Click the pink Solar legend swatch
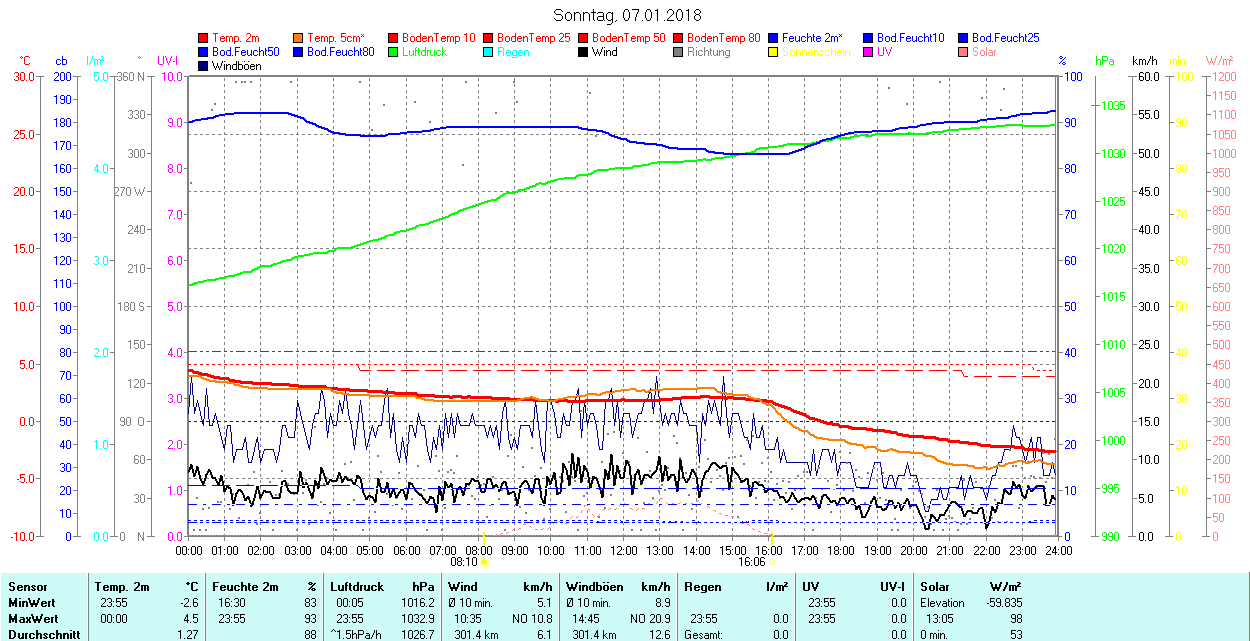This screenshot has width=1250, height=641. tap(963, 51)
